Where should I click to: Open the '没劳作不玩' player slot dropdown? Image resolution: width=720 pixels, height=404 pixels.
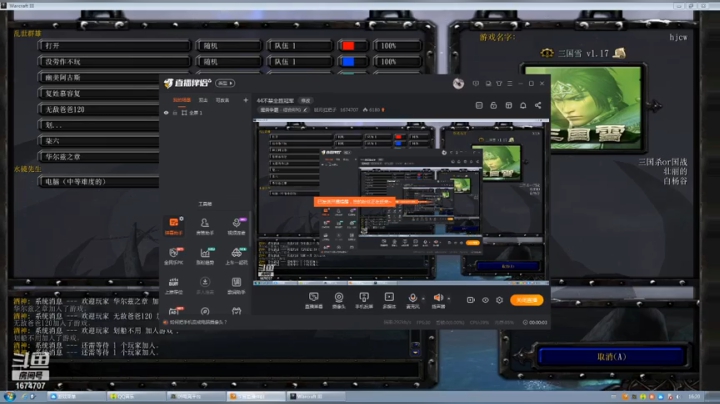coord(114,62)
